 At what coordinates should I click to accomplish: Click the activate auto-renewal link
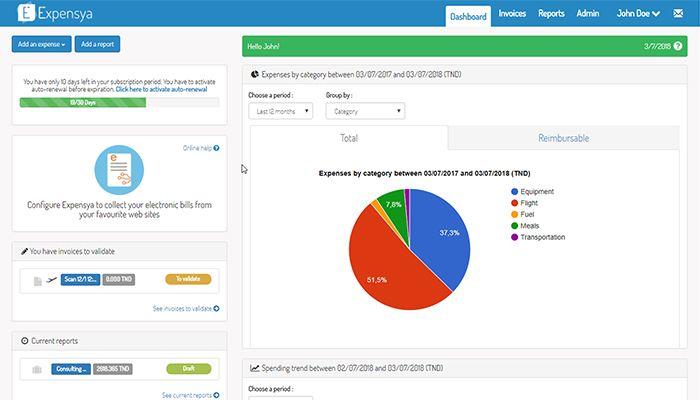coord(161,89)
